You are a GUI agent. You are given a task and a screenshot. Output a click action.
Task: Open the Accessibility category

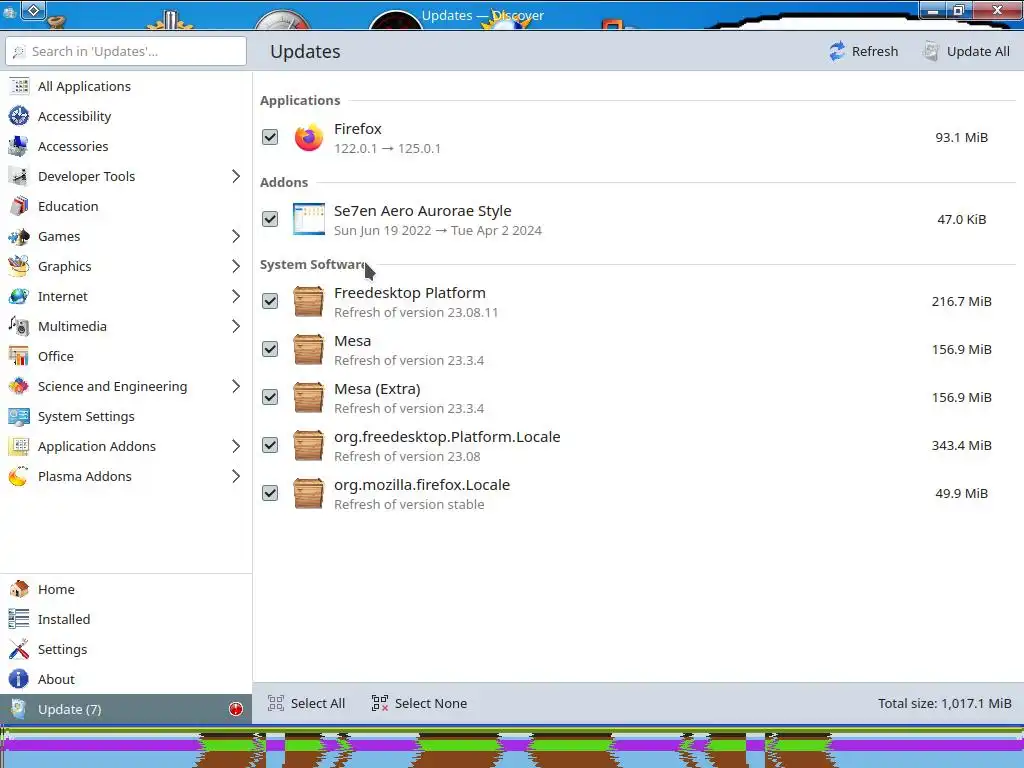pyautogui.click(x=125, y=116)
